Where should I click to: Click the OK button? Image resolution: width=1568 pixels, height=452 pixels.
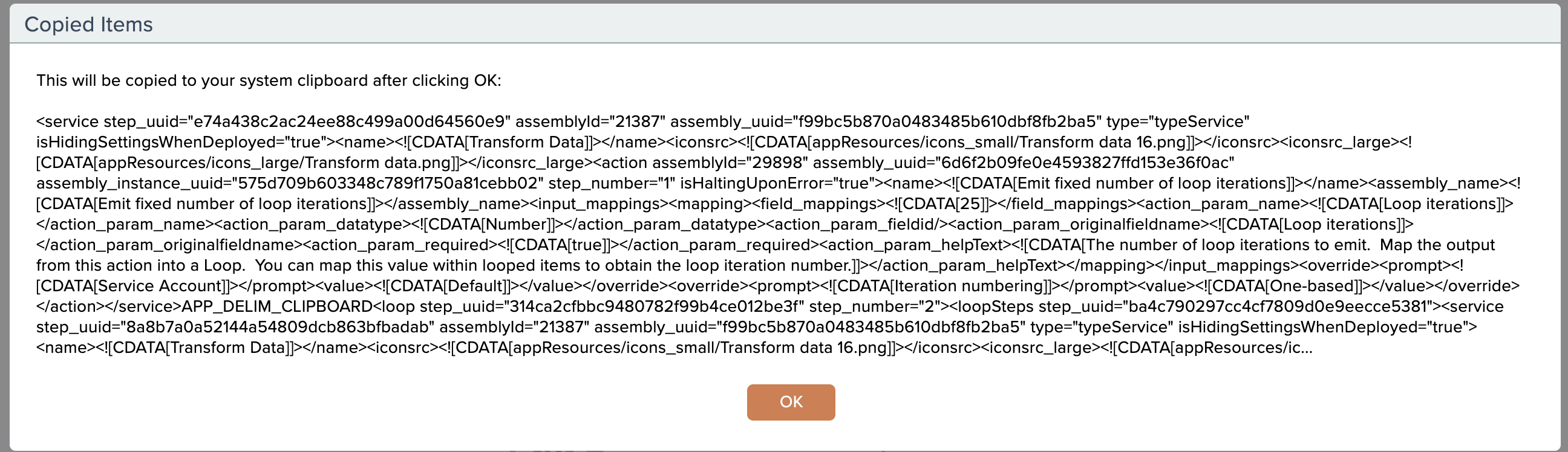tap(791, 402)
